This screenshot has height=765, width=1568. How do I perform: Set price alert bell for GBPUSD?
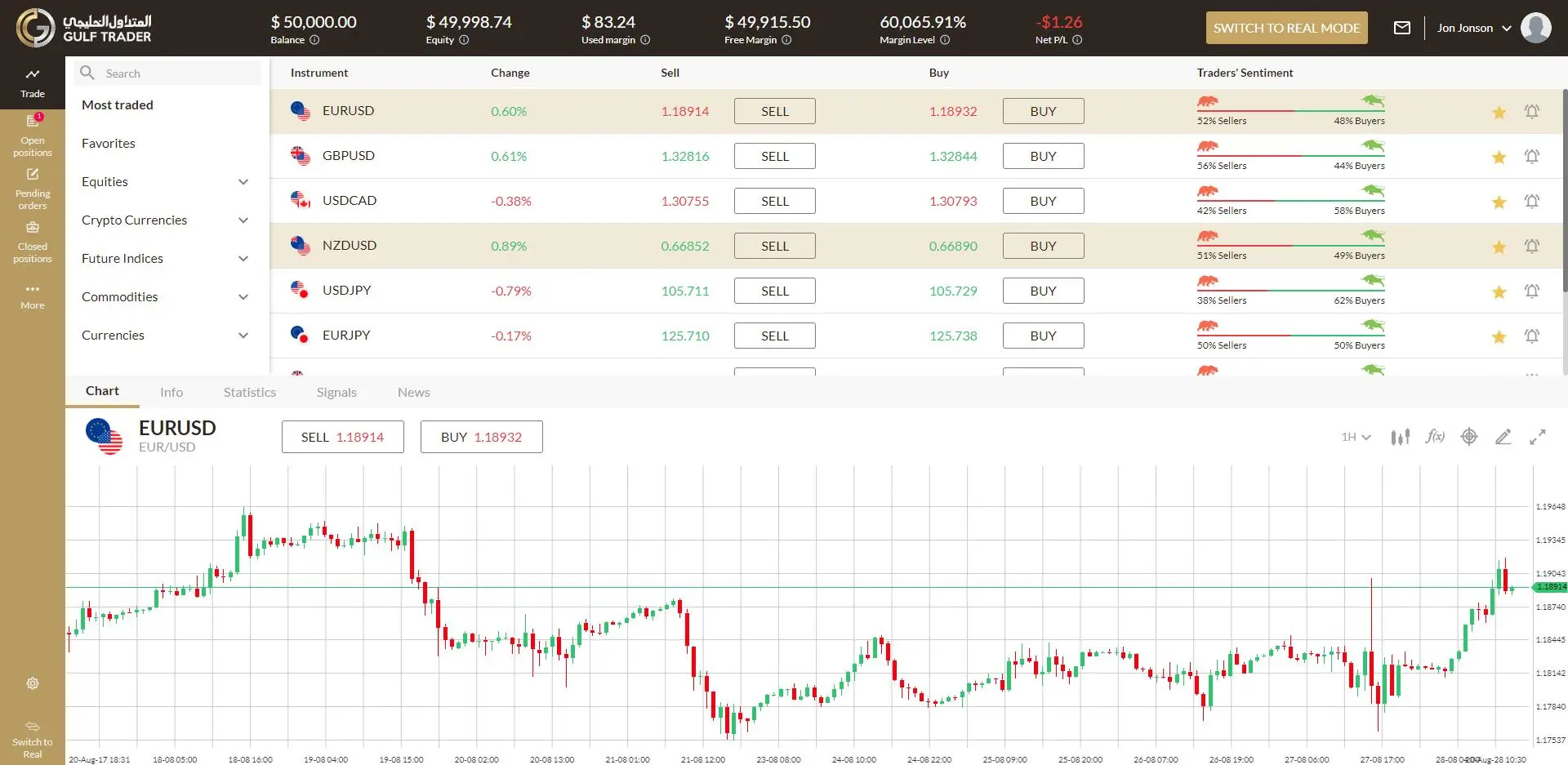1532,156
